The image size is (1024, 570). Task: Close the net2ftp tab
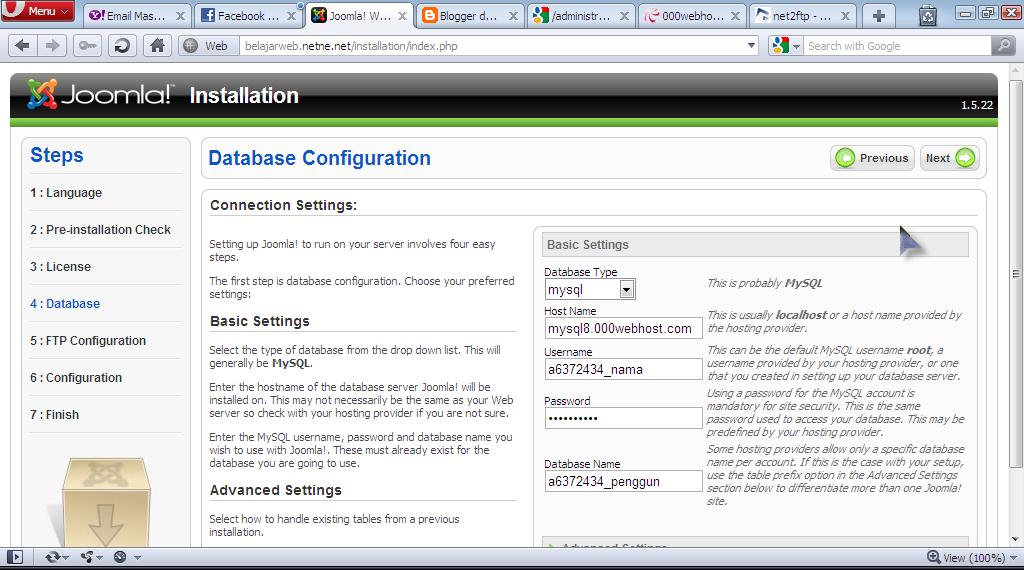point(846,16)
